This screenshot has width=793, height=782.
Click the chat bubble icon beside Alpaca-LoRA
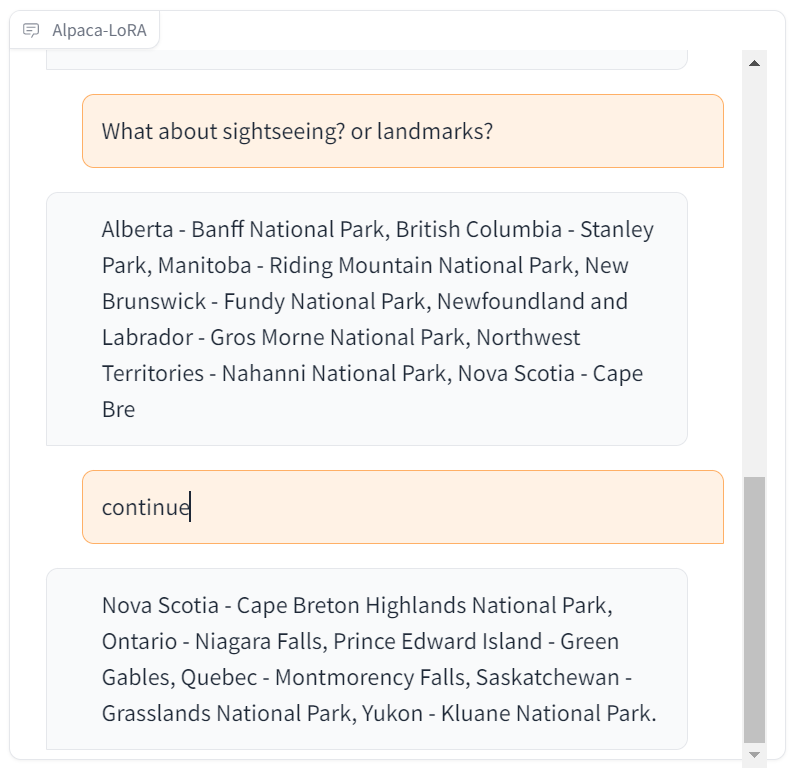(31, 30)
